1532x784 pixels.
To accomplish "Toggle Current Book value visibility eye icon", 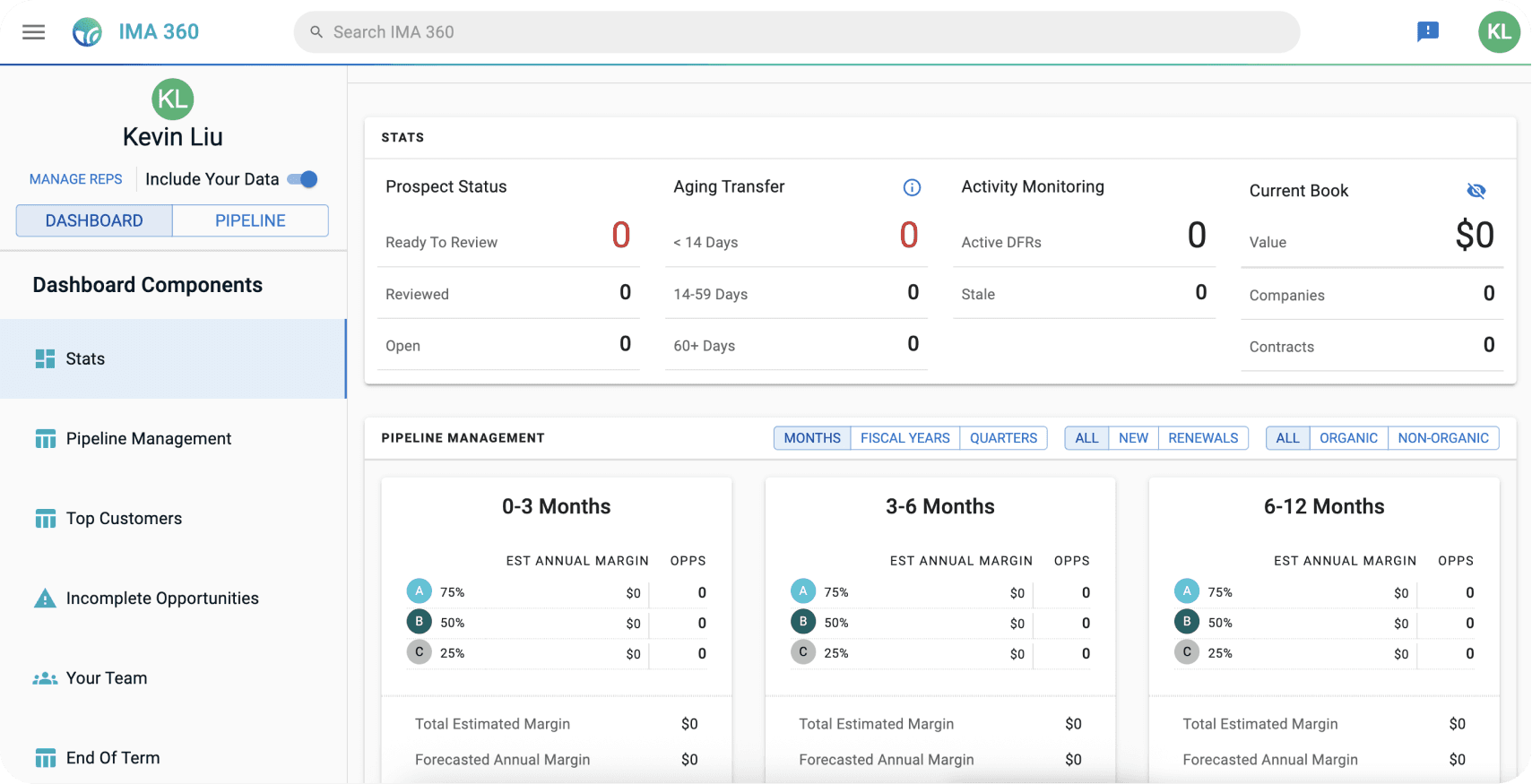I will click(1476, 191).
